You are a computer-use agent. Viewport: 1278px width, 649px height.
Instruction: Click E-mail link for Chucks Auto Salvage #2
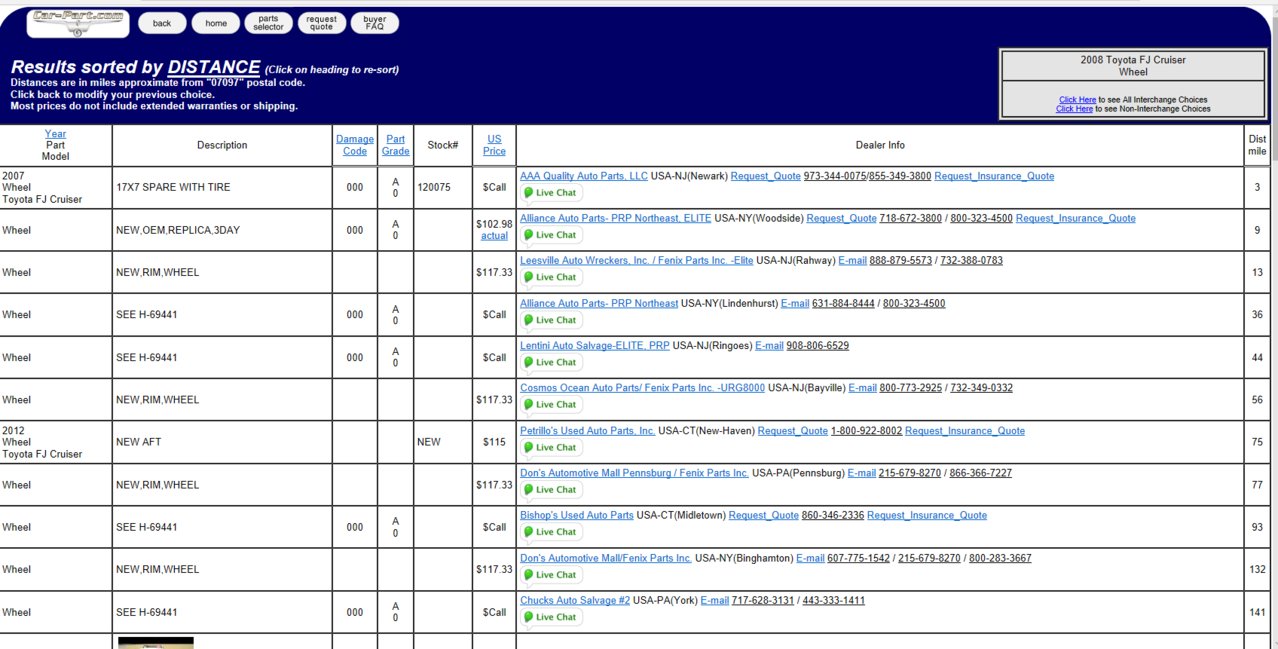click(x=715, y=600)
